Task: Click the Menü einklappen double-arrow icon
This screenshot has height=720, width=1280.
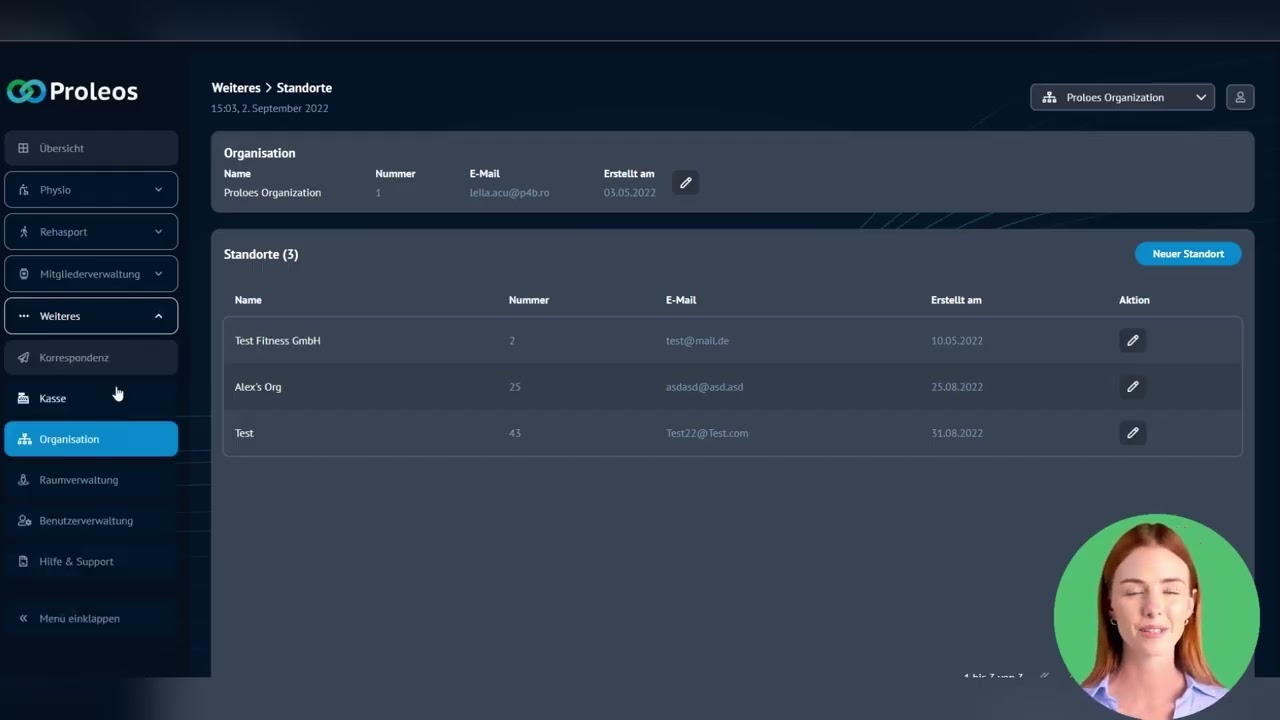Action: (24, 619)
